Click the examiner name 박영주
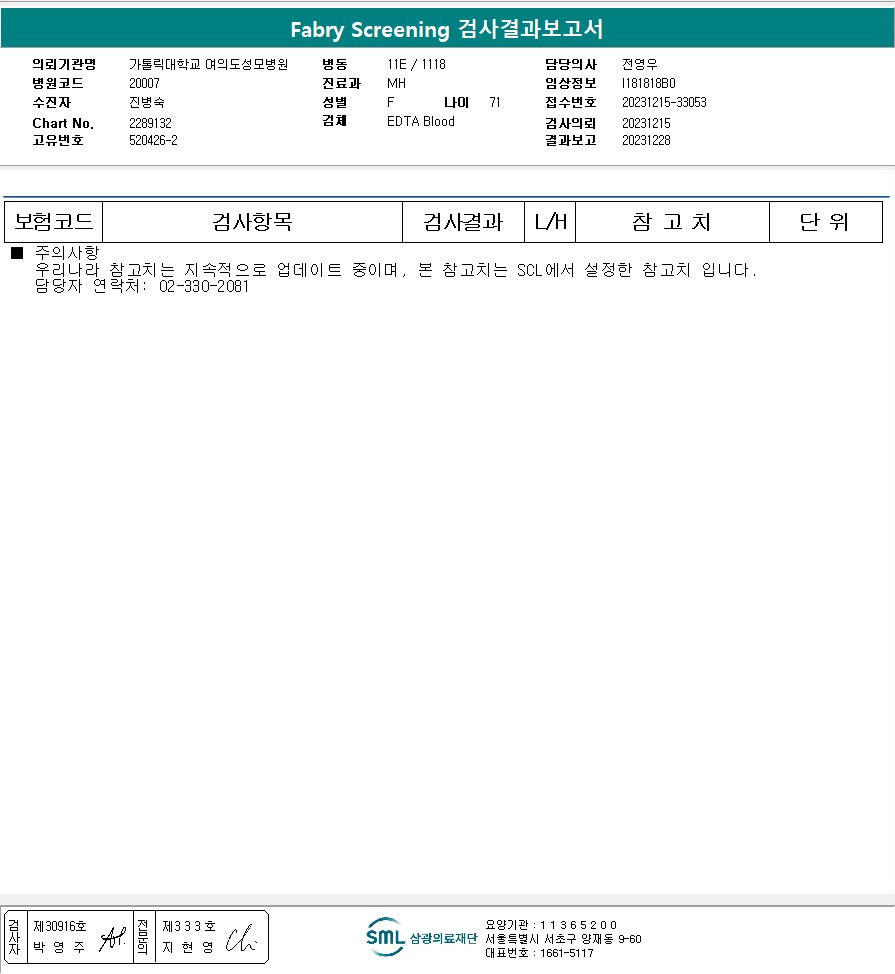 59,947
